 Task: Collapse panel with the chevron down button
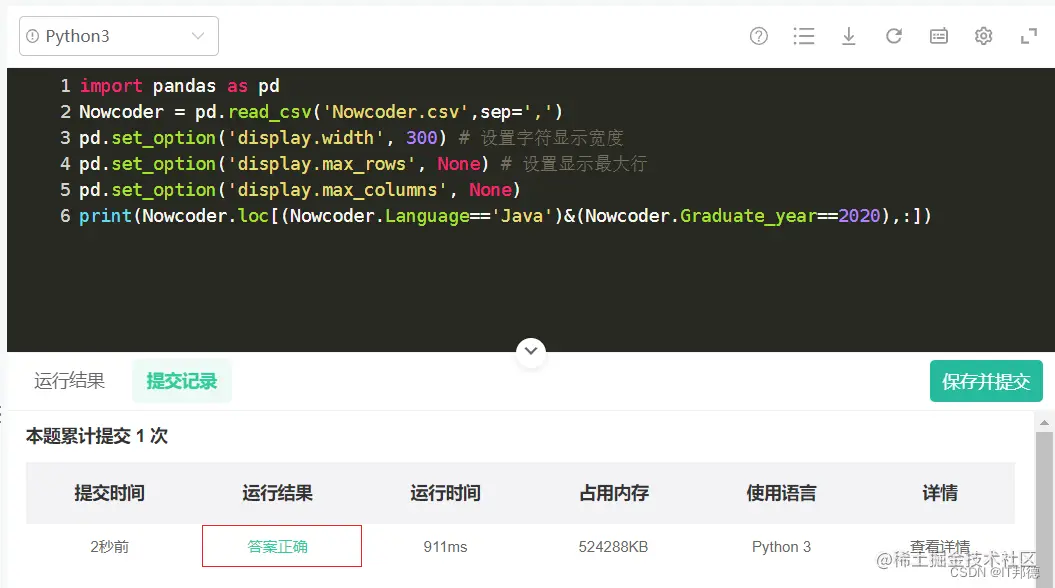click(x=531, y=351)
